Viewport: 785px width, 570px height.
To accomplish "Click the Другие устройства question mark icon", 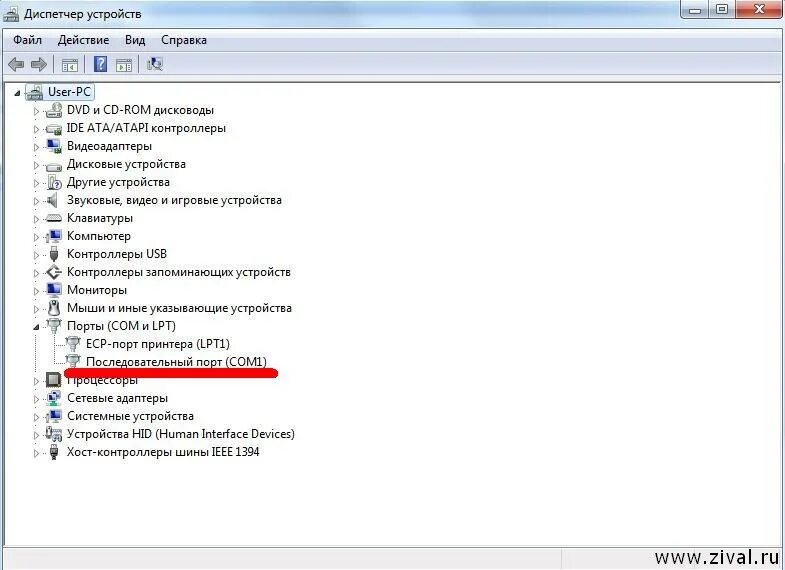I will click(54, 182).
